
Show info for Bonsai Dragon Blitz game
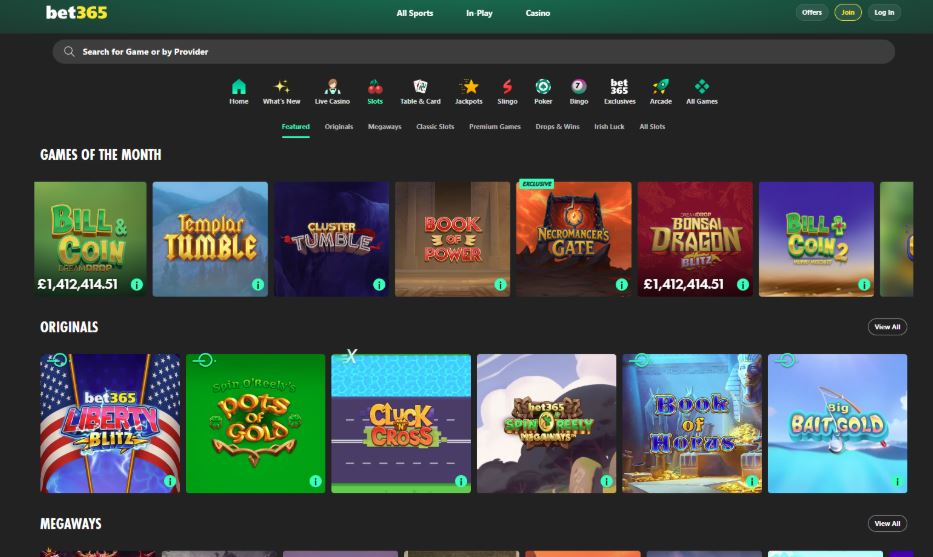(x=743, y=284)
